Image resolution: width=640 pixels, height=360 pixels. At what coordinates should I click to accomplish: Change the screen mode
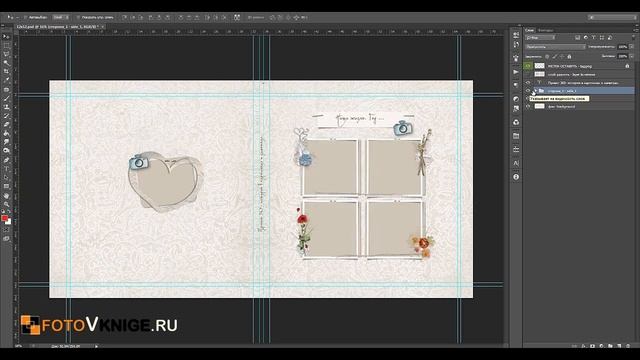[x=6, y=239]
